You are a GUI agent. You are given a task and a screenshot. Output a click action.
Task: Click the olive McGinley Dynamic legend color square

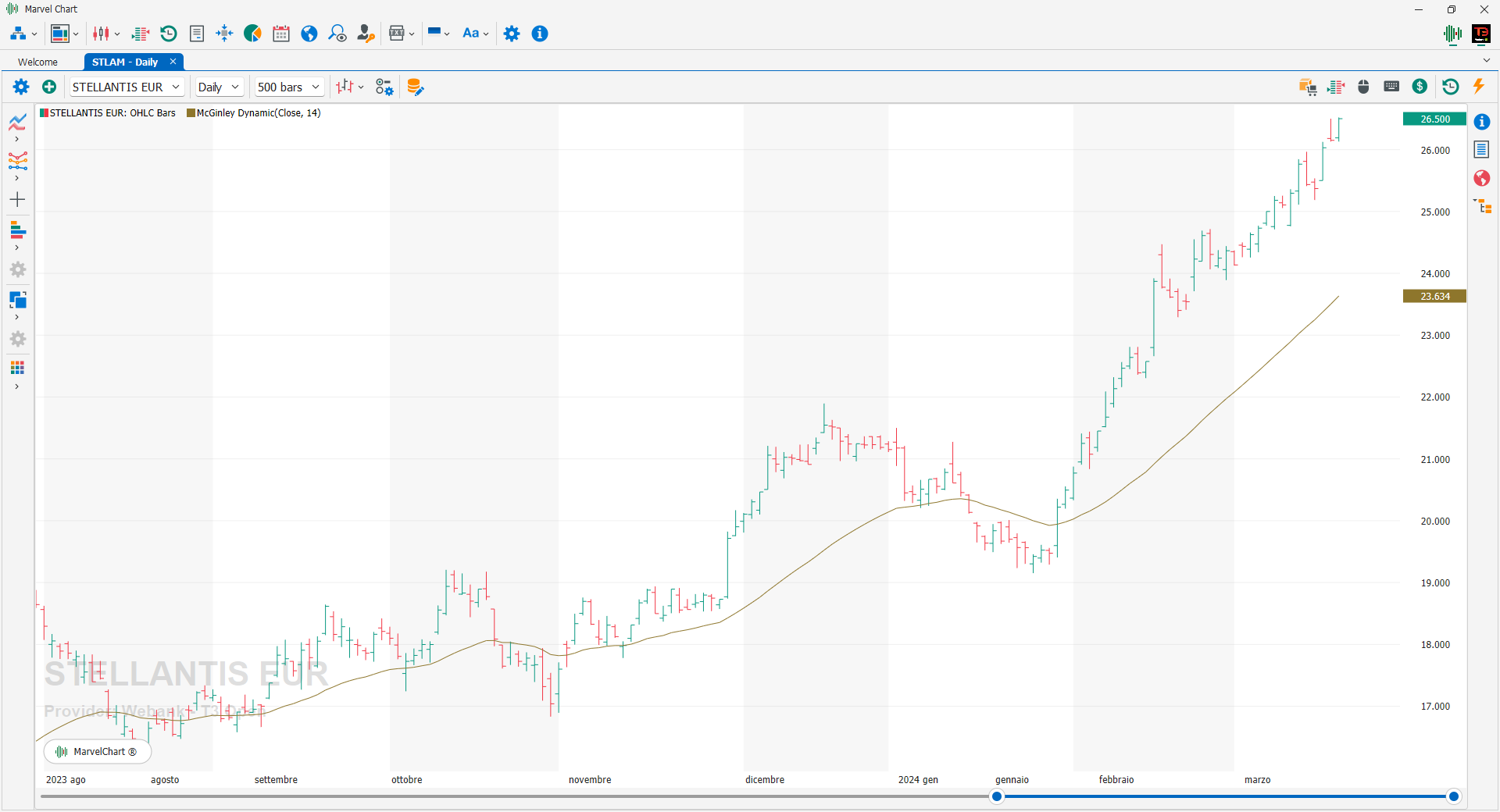click(191, 113)
